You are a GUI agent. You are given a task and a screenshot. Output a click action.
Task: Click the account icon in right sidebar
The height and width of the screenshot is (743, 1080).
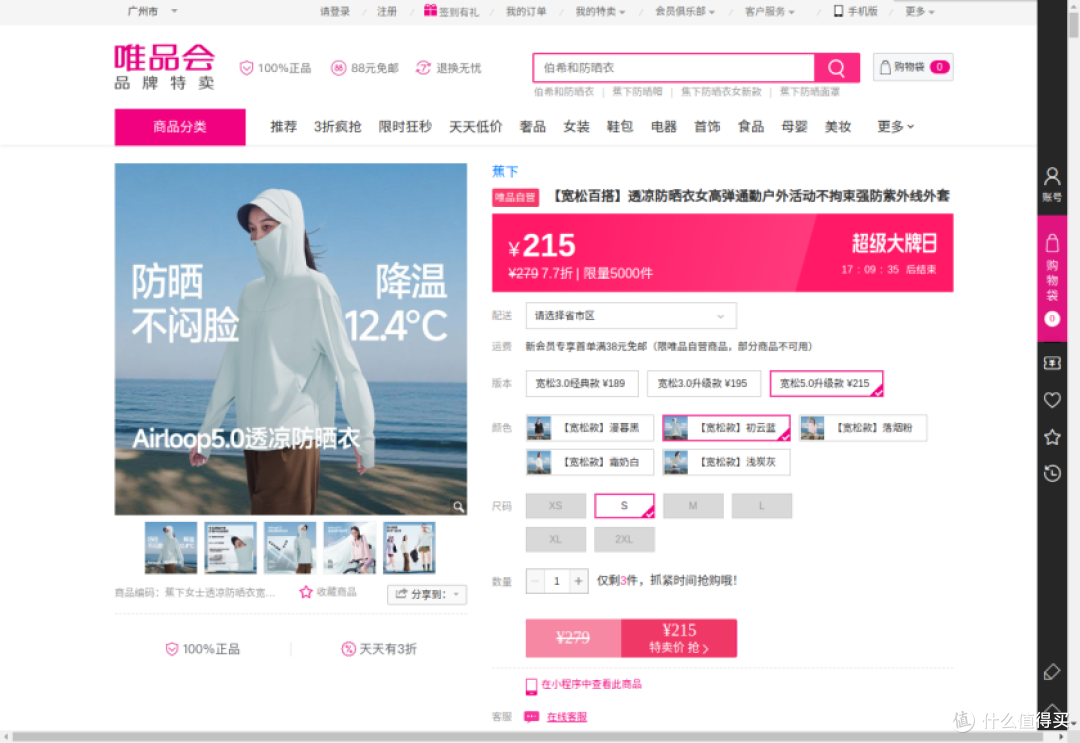[x=1052, y=183]
